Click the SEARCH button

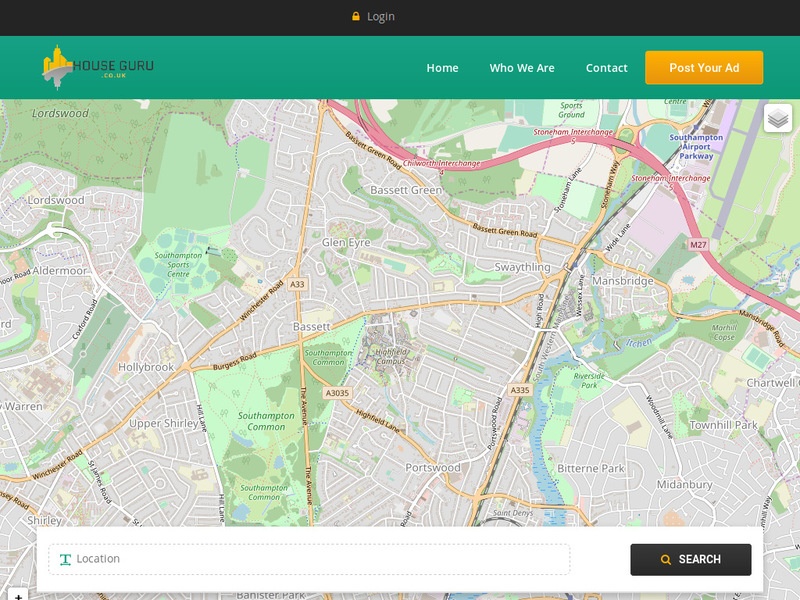[691, 559]
